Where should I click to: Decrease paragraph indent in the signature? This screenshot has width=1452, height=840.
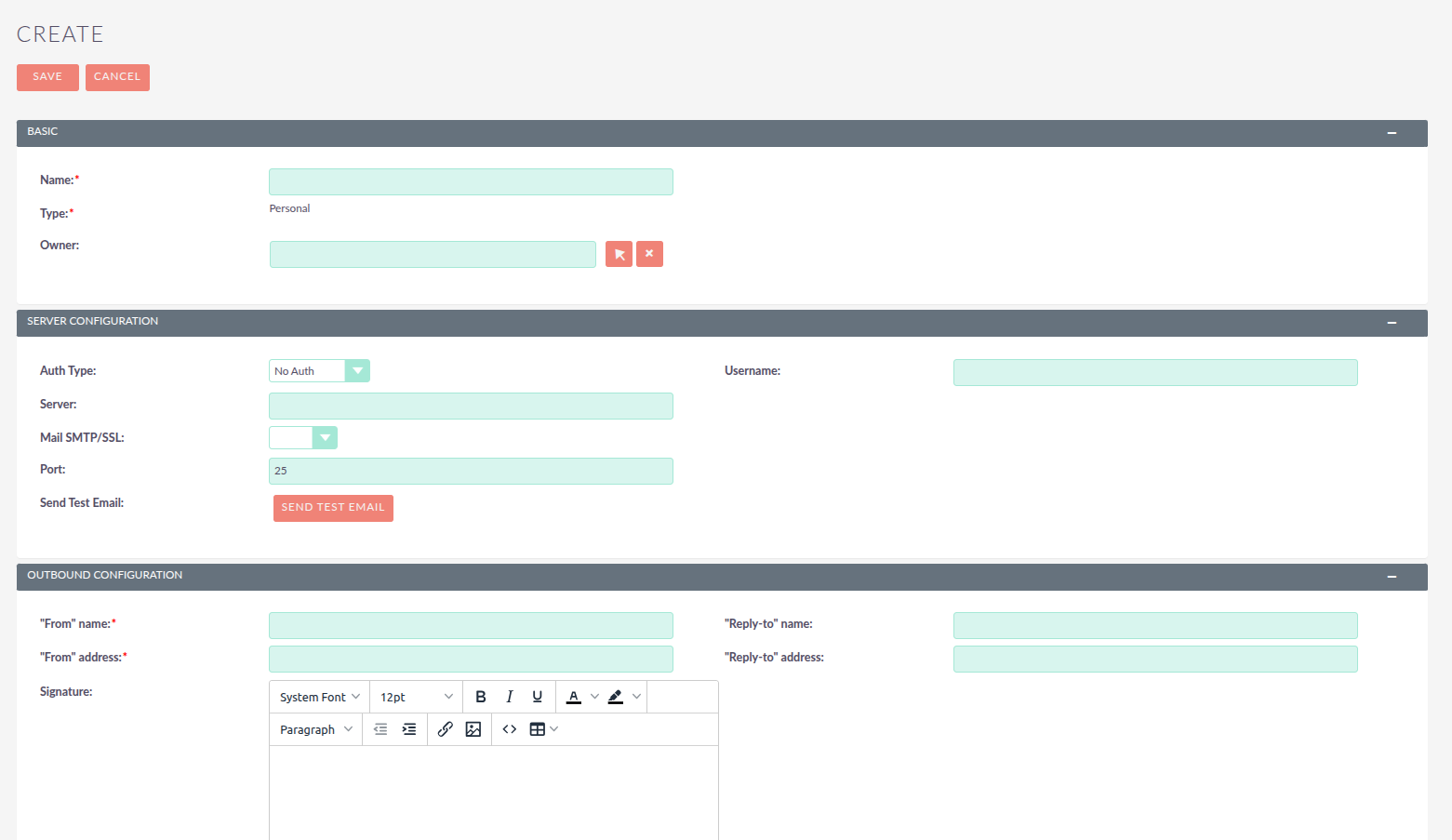(380, 728)
